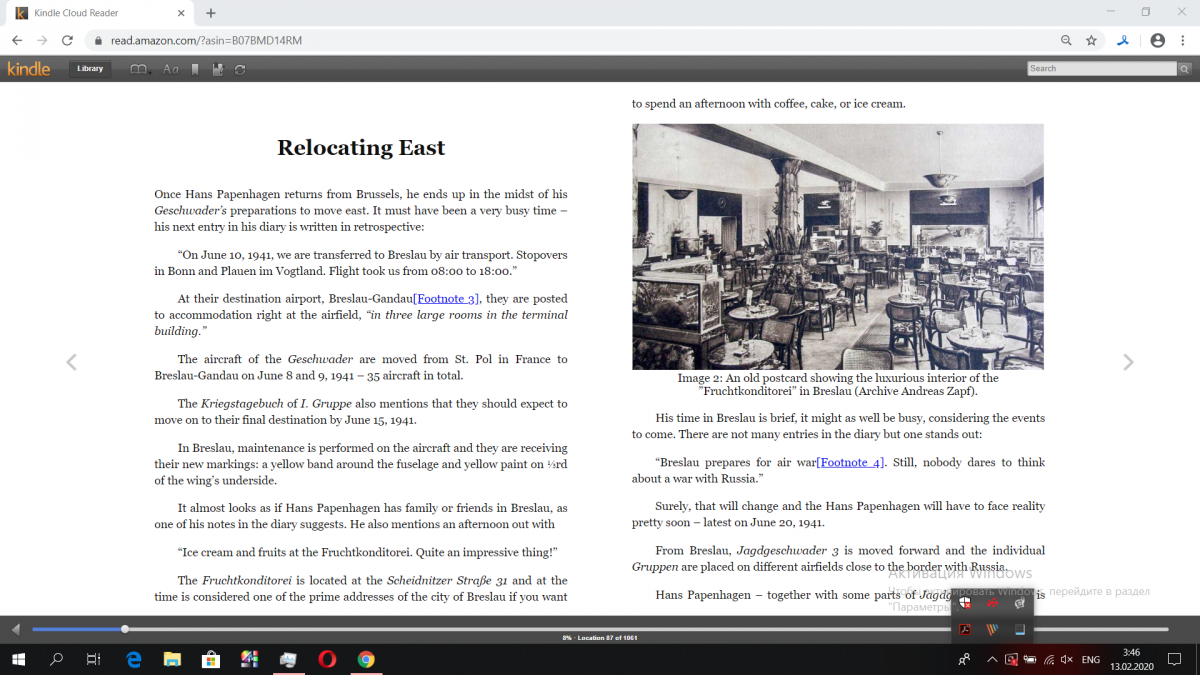Image resolution: width=1200 pixels, height=675 pixels.
Task: Click the Kindle logo
Action: 29,69
